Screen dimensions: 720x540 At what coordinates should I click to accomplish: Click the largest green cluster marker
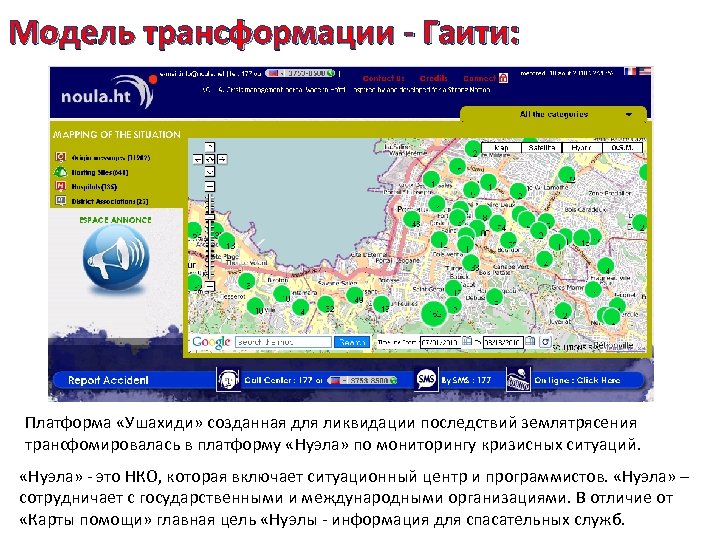tap(434, 314)
